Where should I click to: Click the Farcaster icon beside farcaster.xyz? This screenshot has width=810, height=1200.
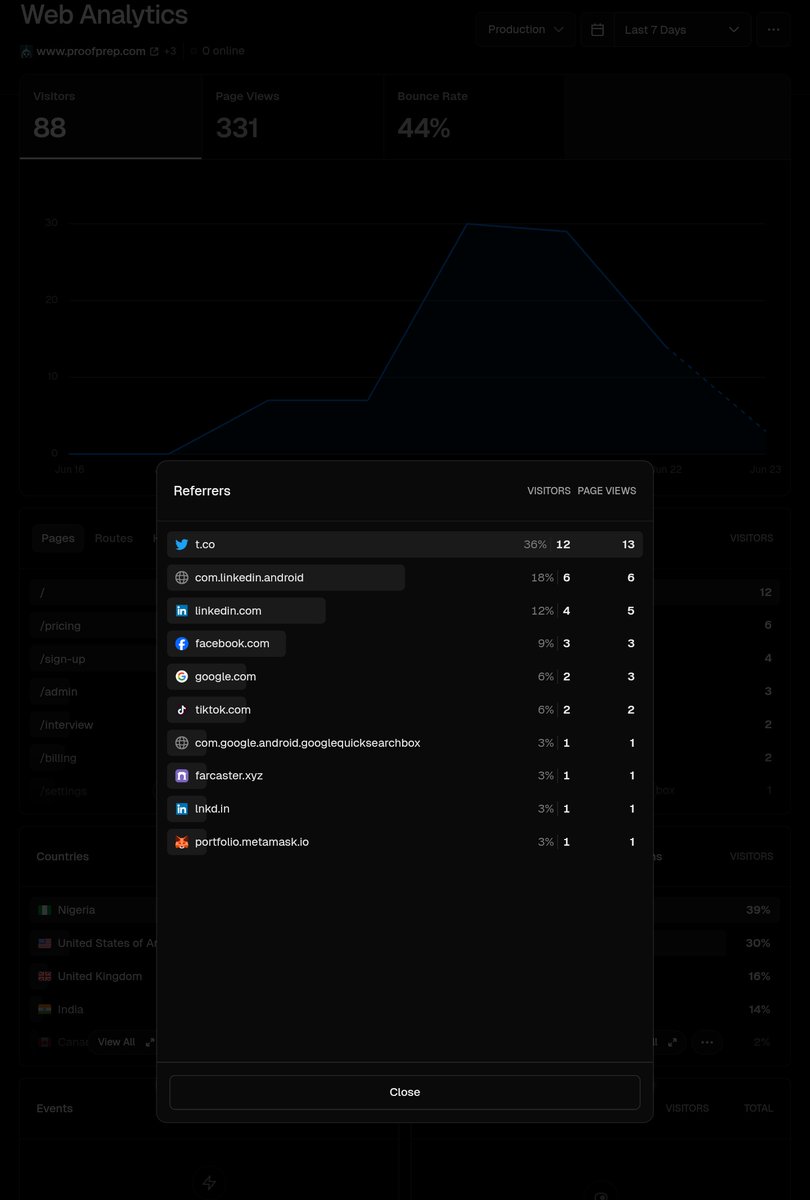(181, 775)
